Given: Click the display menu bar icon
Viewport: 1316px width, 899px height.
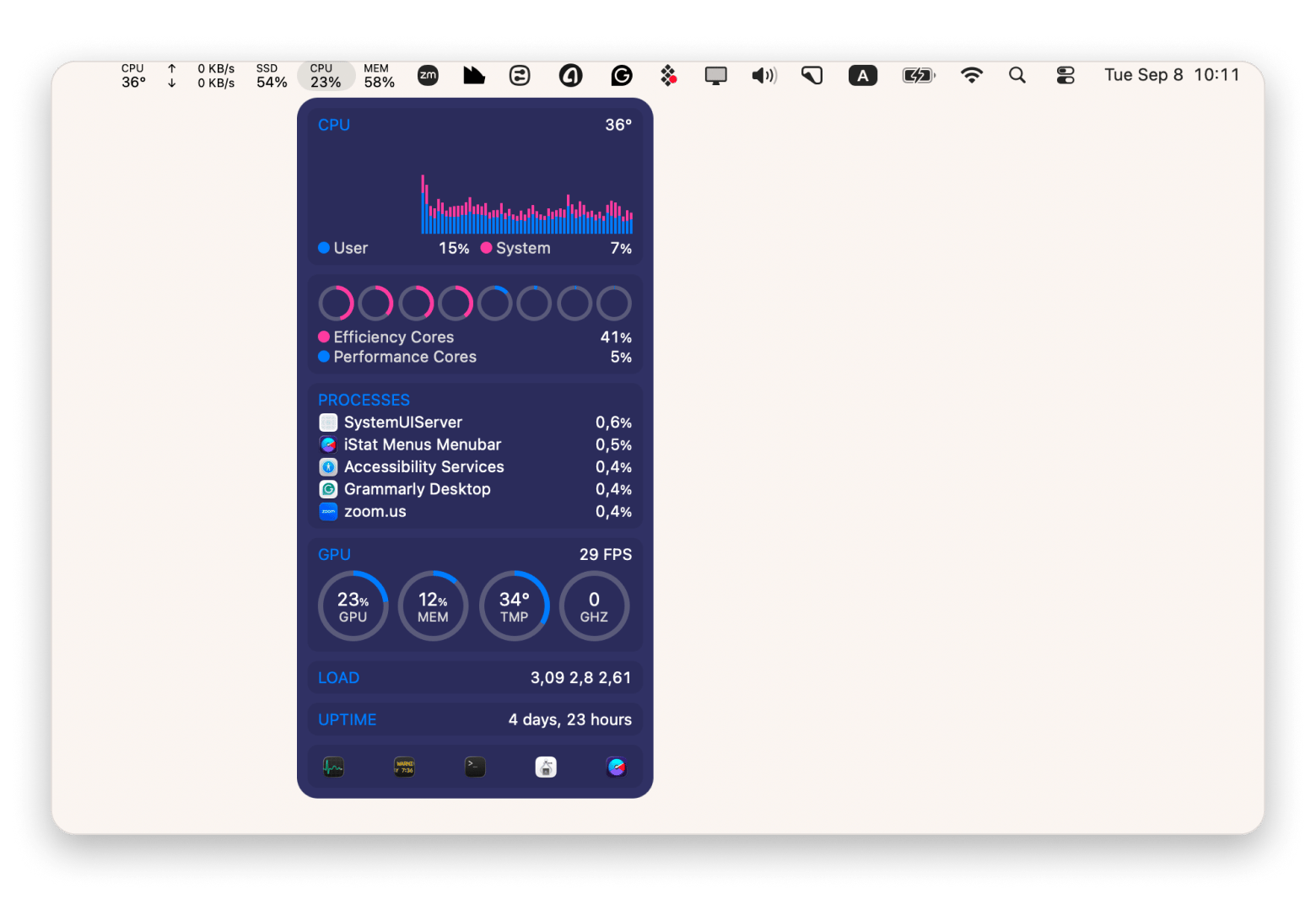Looking at the screenshot, I should pos(716,76).
